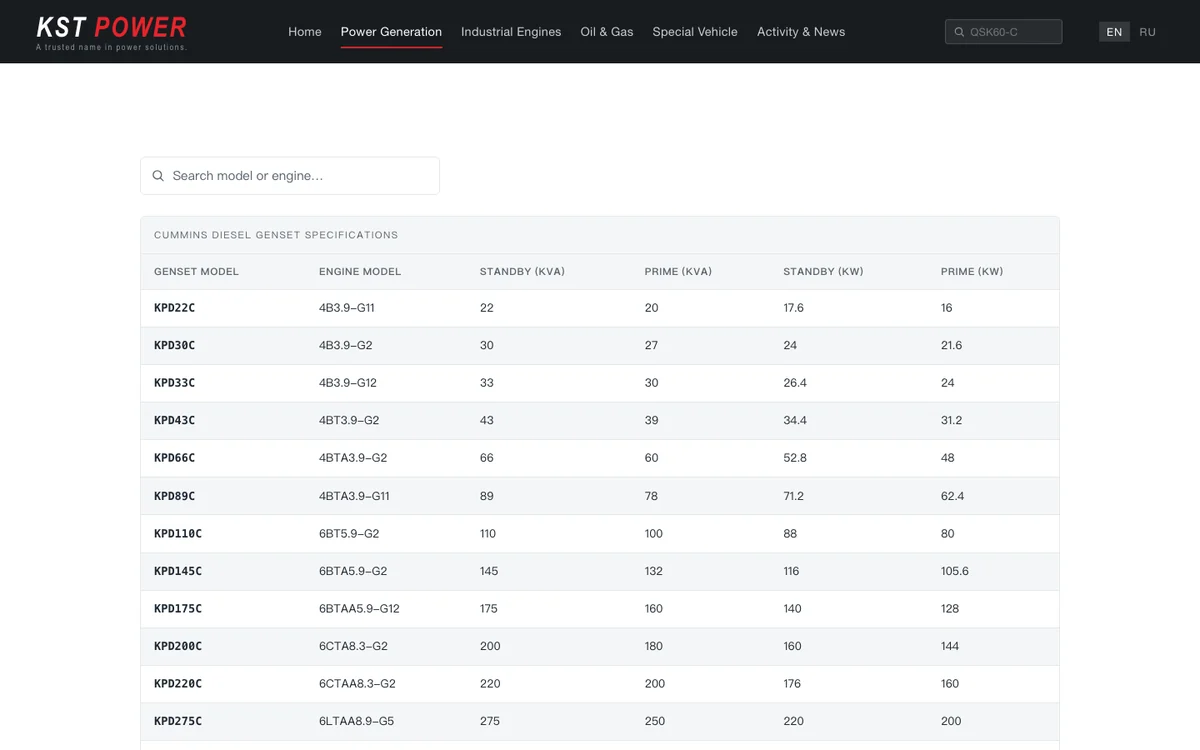
Task: Click engine model 6BTA5.9-G2
Action: (353, 571)
